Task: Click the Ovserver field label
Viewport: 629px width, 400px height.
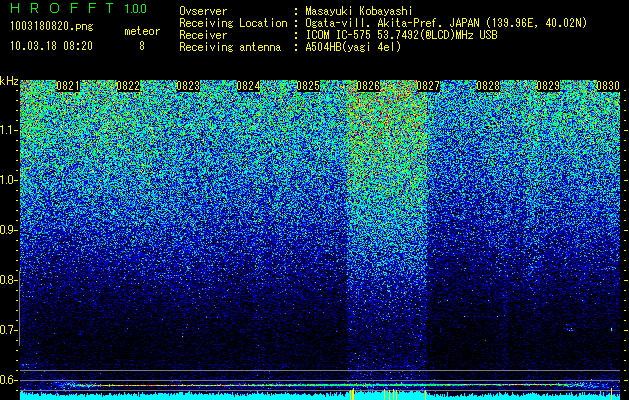Action: point(203,11)
